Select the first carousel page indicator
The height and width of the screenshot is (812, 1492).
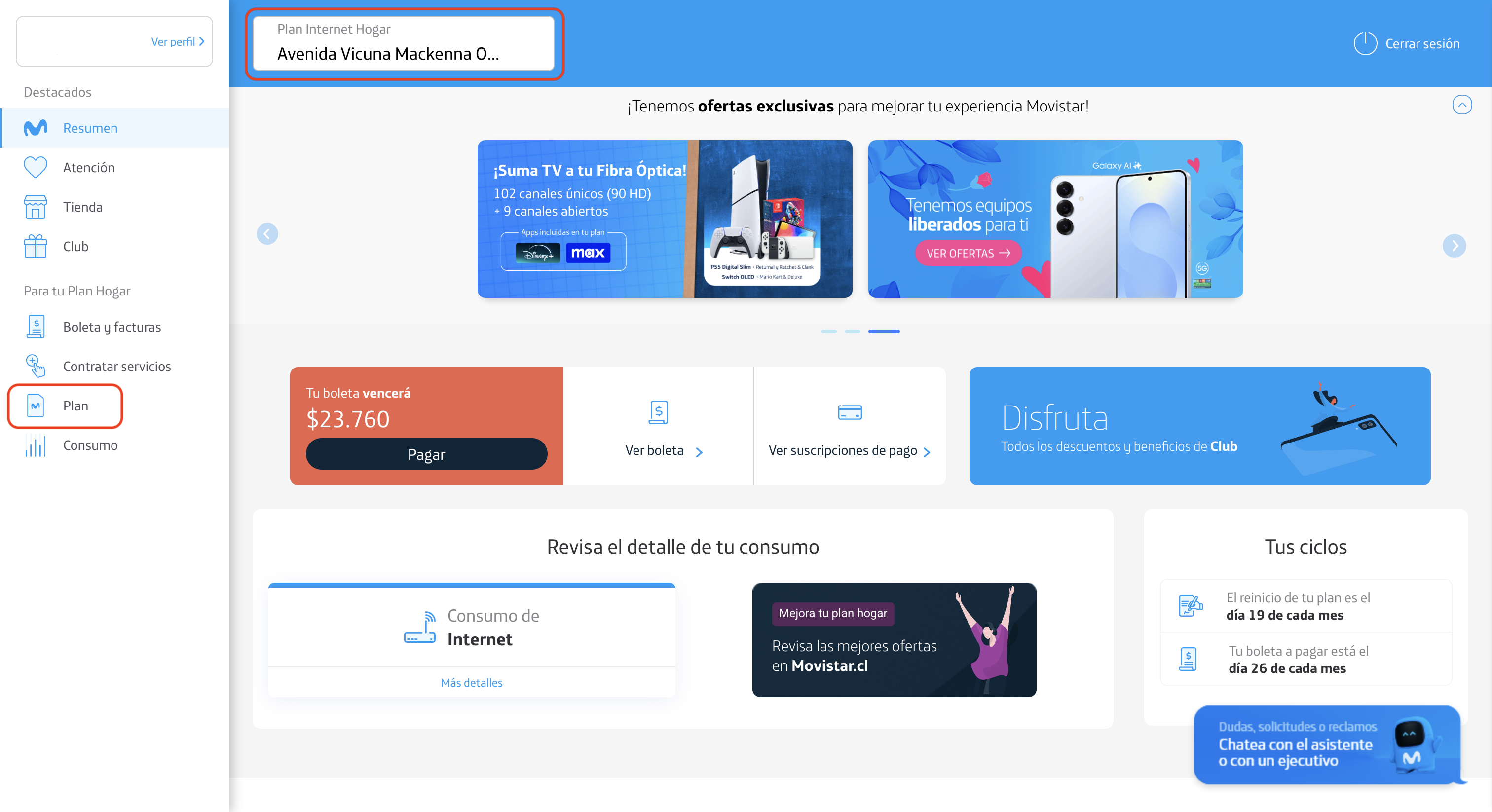828,332
